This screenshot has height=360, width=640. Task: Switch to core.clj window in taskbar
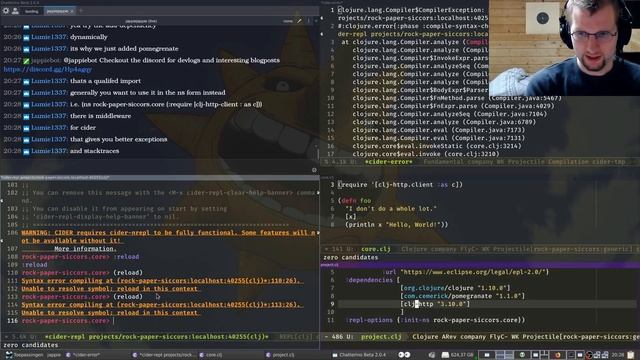[211, 355]
